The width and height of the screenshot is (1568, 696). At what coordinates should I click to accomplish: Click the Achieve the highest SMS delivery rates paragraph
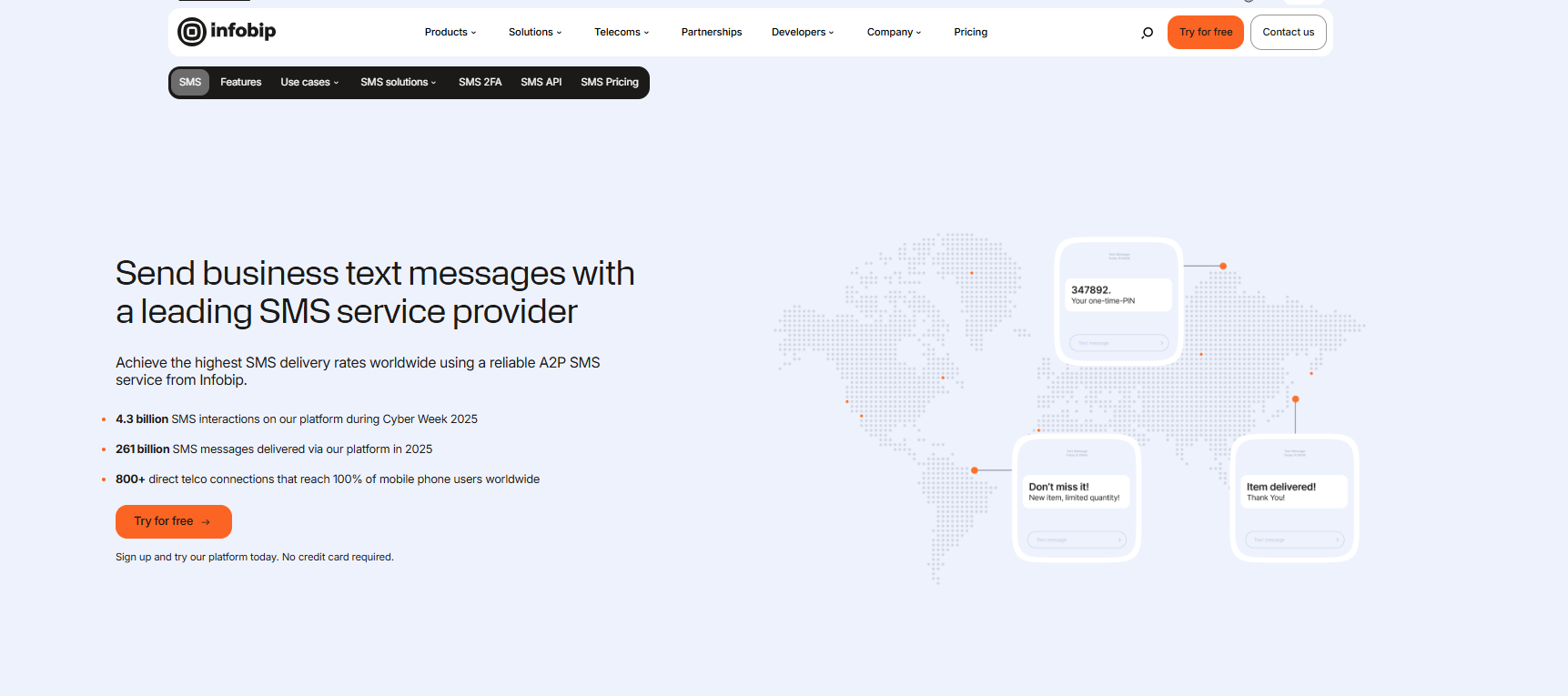point(358,371)
